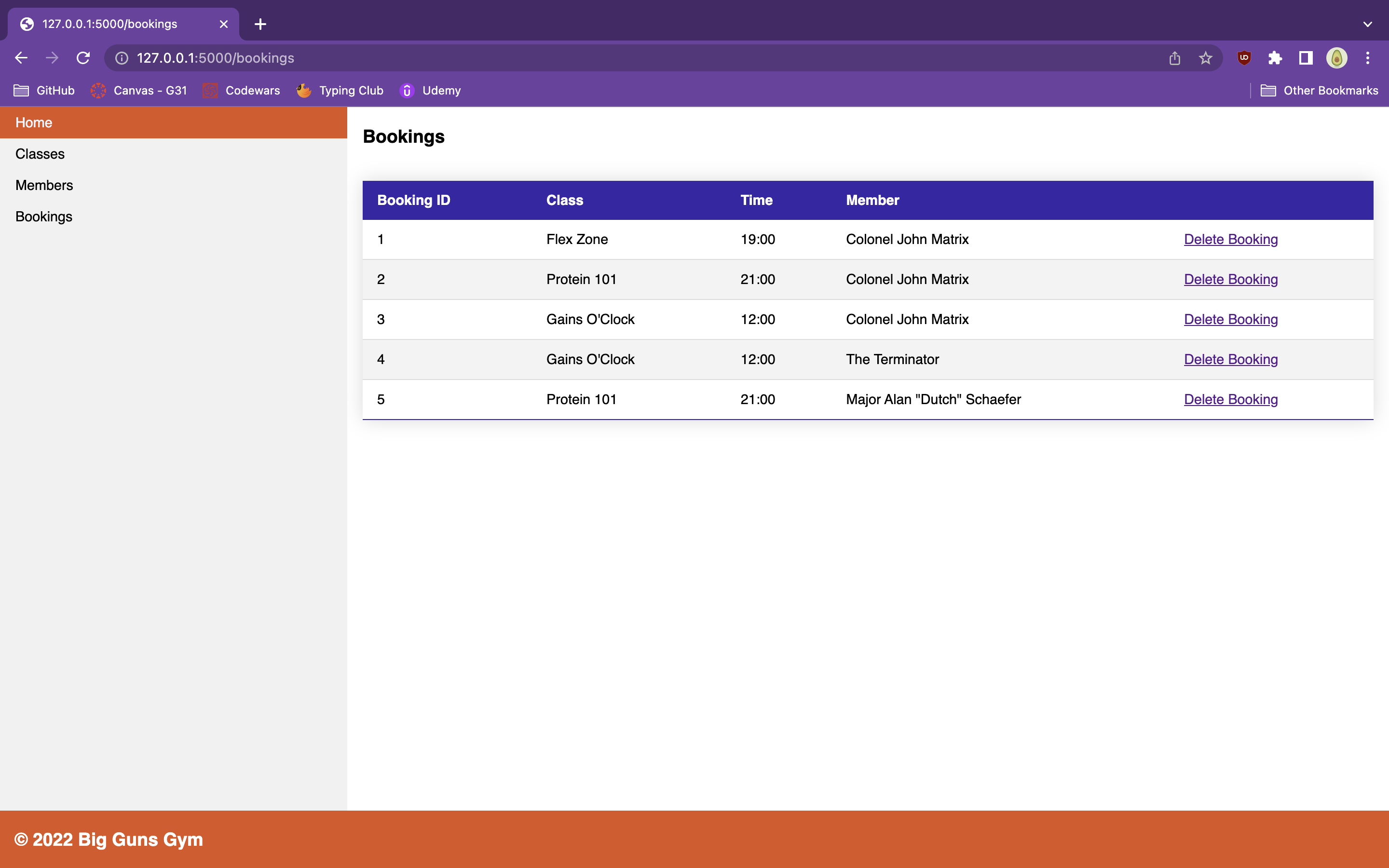The width and height of the screenshot is (1389, 868).
Task: Open the Canvas - G31 bookmark
Action: click(138, 91)
